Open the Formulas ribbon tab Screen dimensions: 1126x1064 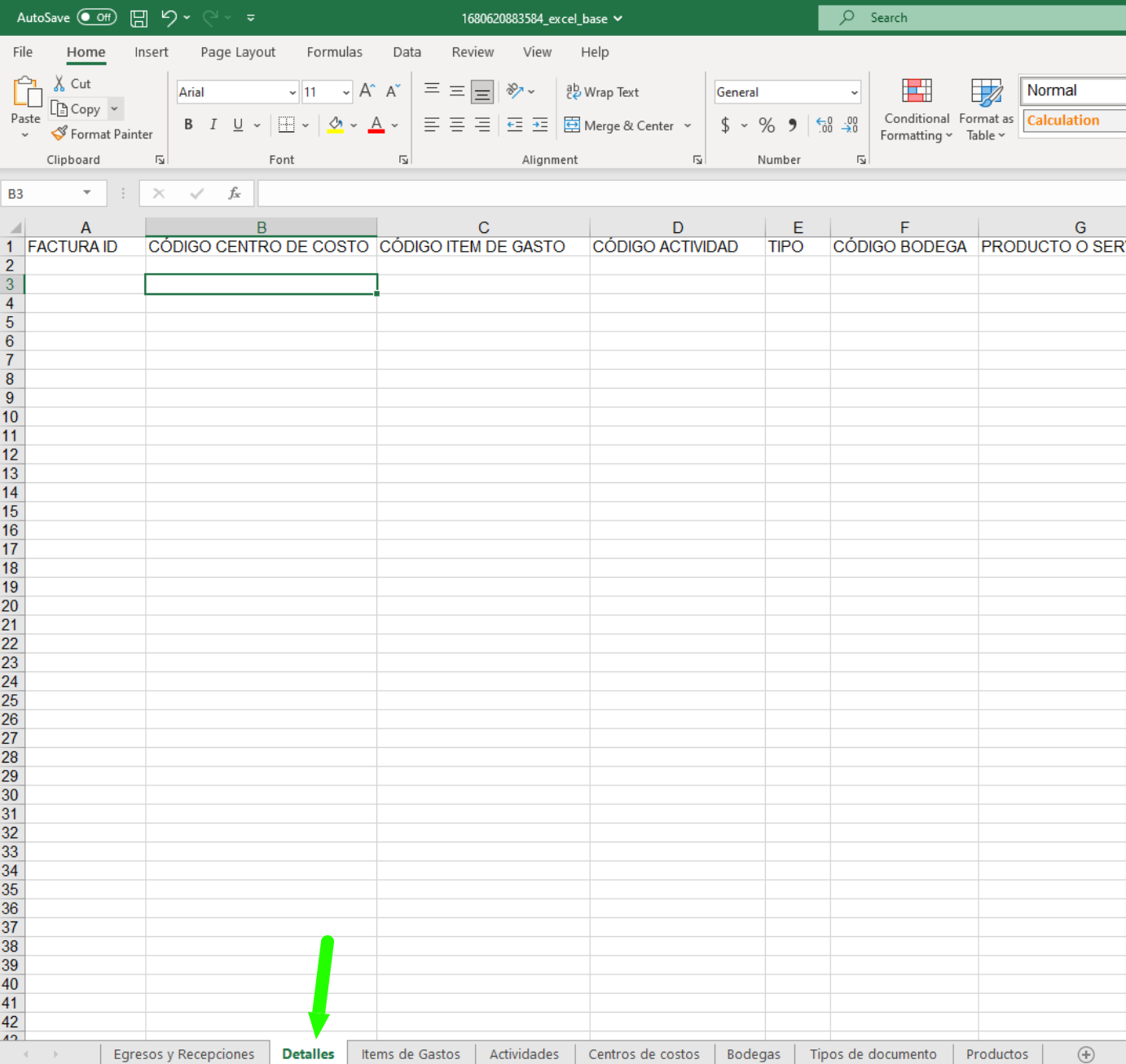pos(334,52)
